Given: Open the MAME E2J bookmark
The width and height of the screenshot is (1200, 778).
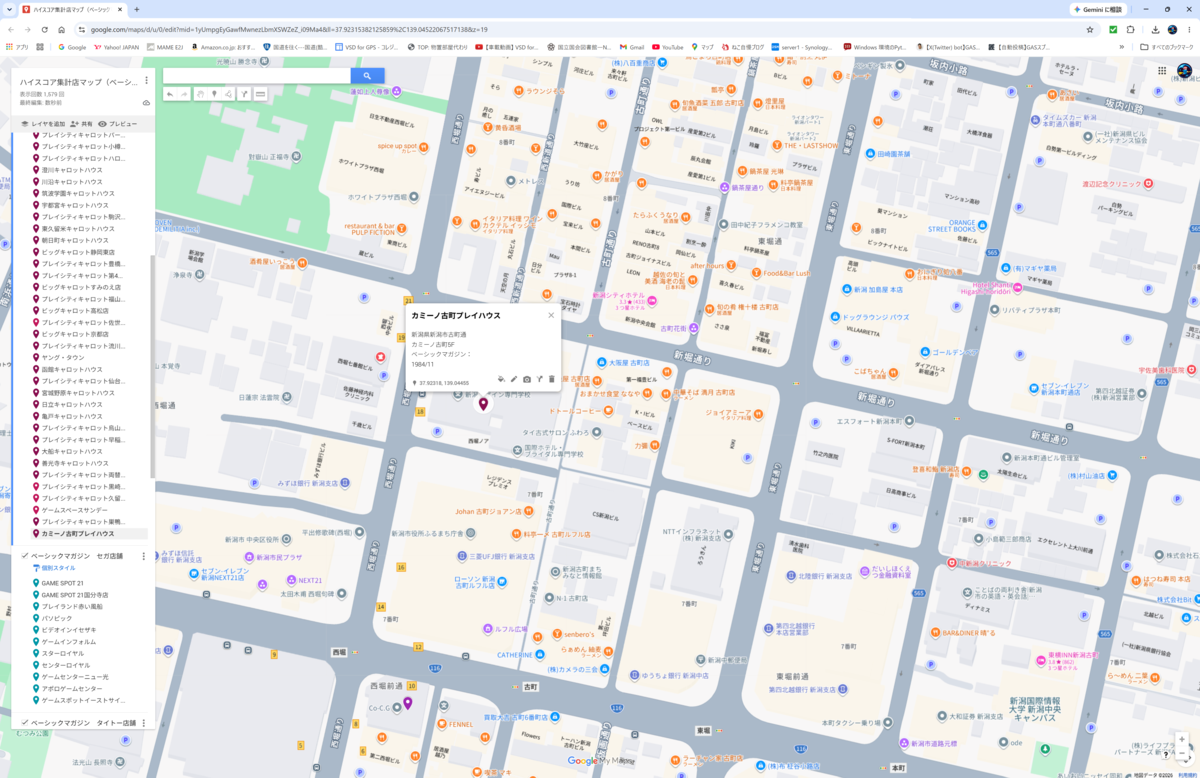Looking at the screenshot, I should pyautogui.click(x=165, y=46).
